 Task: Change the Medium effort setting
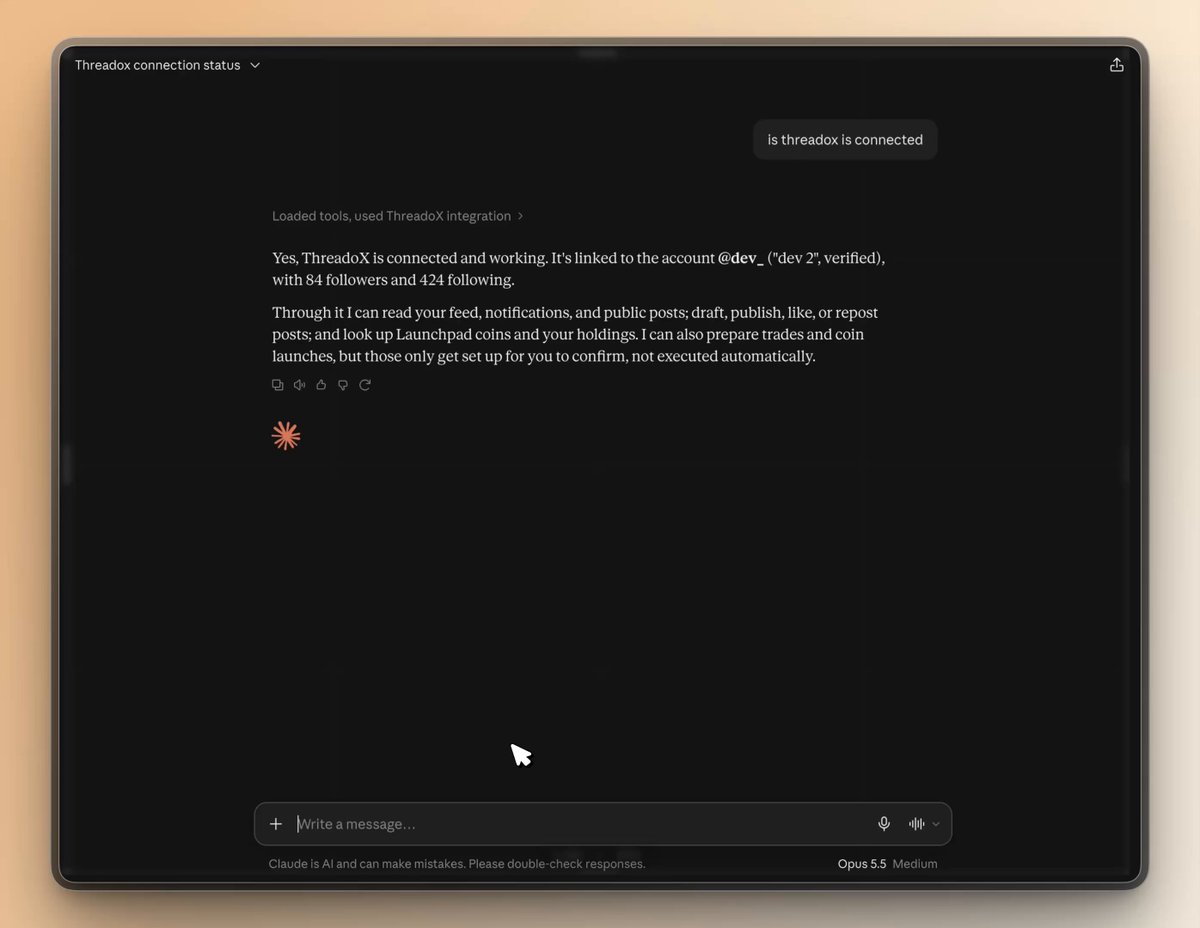[915, 864]
